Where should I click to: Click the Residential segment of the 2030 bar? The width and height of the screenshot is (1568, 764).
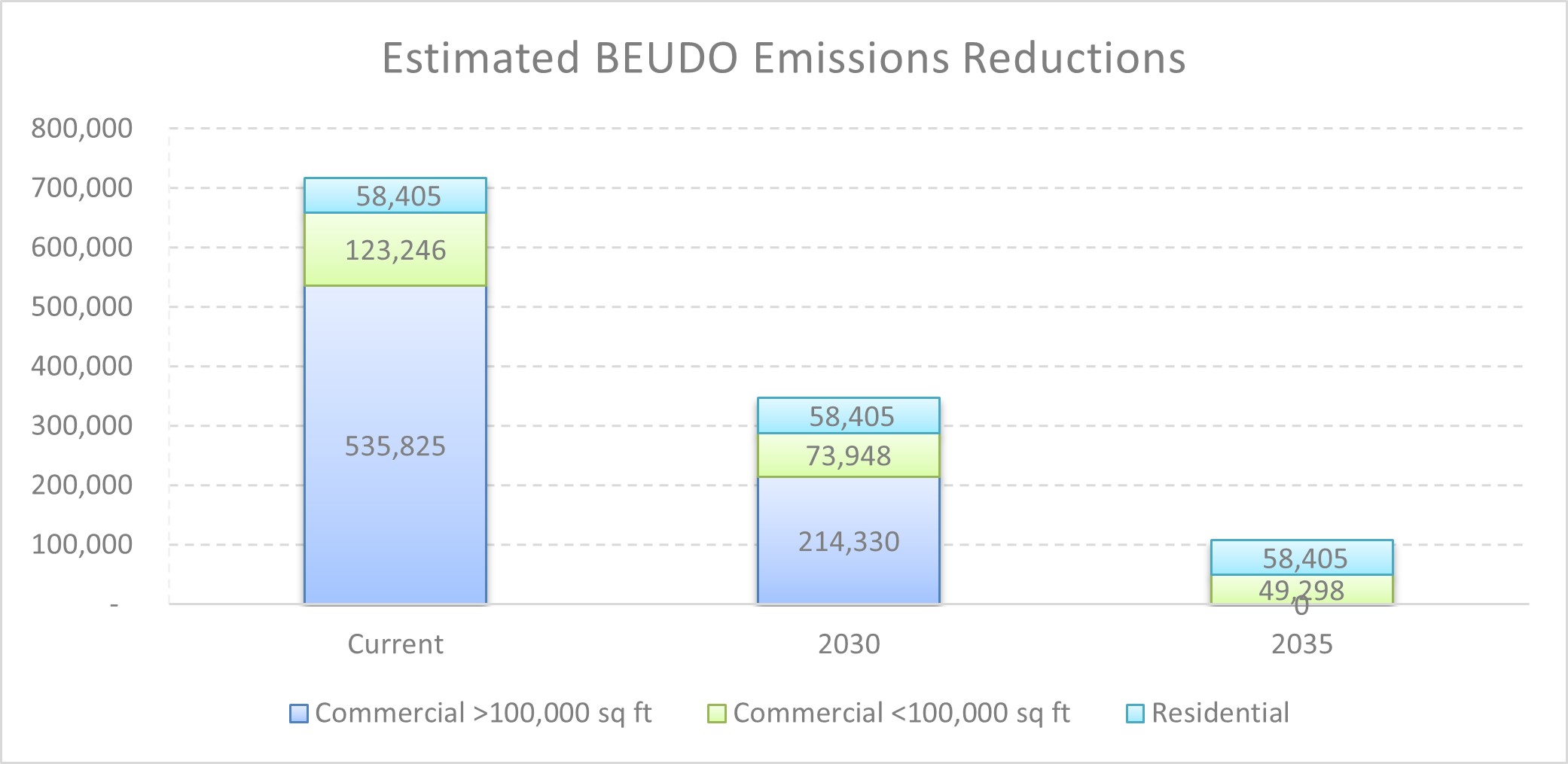(849, 415)
